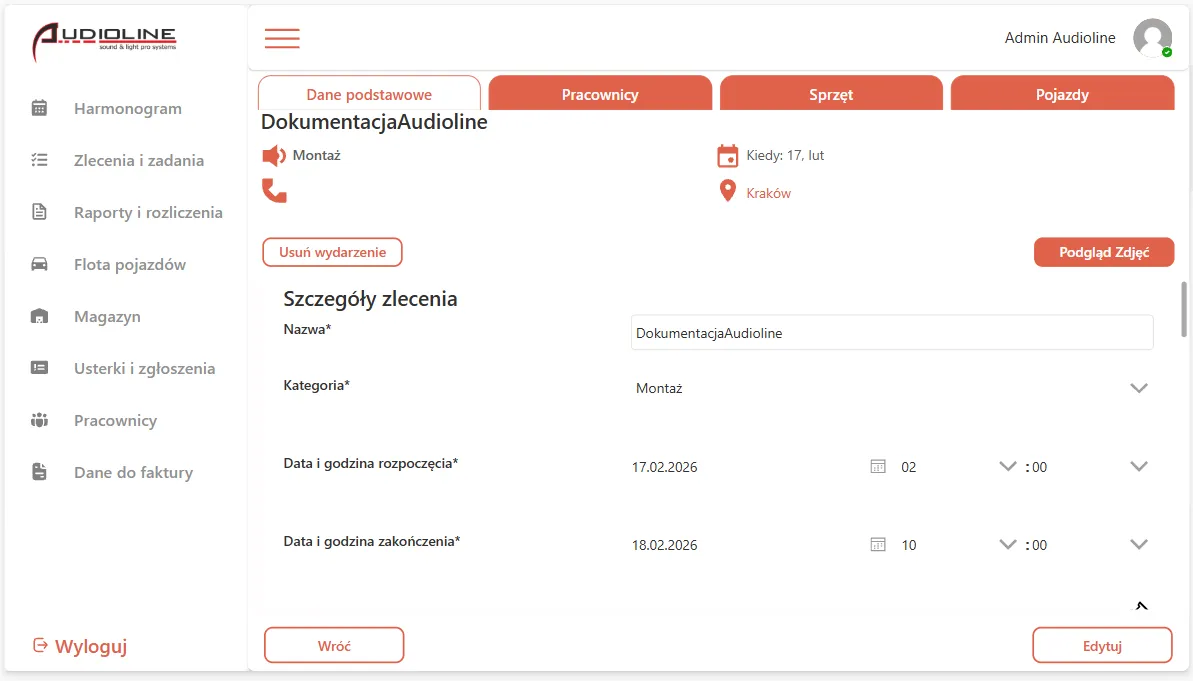Click the Harmonogram calendar icon
The height and width of the screenshot is (681, 1193).
point(40,108)
